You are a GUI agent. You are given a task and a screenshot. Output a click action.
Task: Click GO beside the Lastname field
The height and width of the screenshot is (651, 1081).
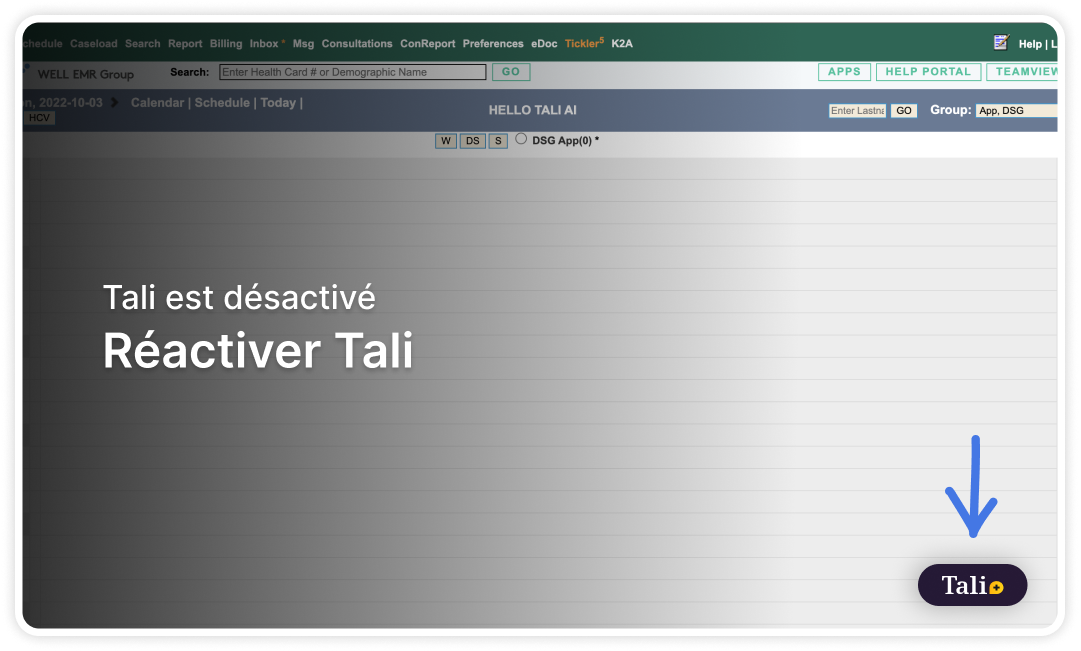904,110
